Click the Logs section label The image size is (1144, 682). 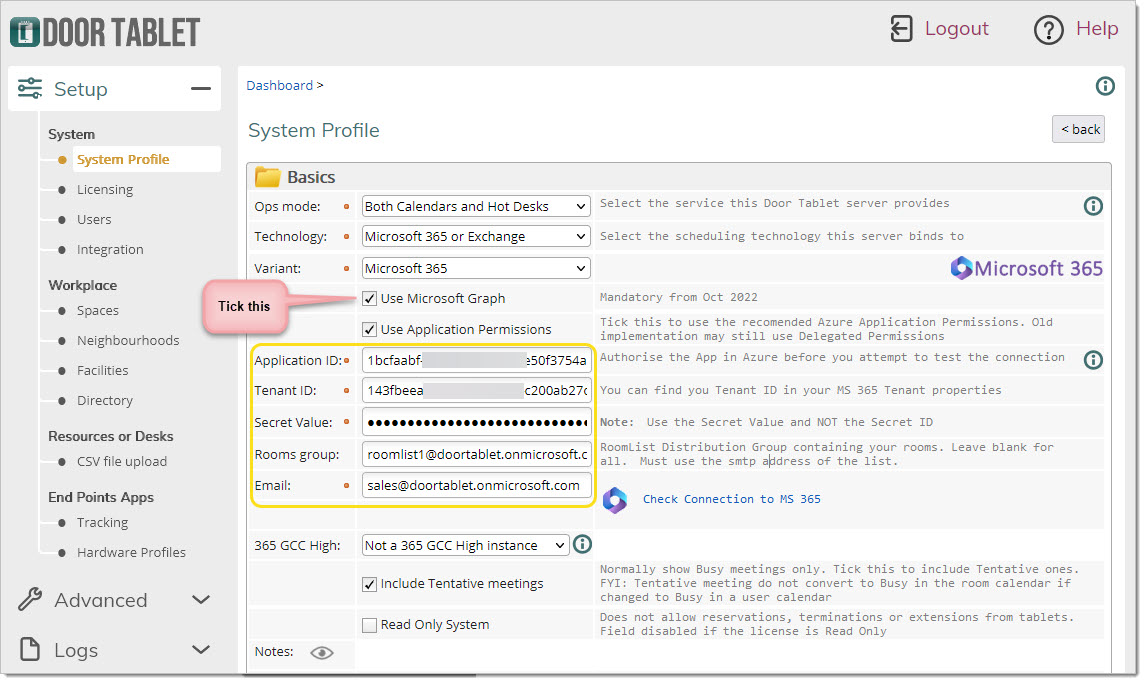click(x=76, y=650)
